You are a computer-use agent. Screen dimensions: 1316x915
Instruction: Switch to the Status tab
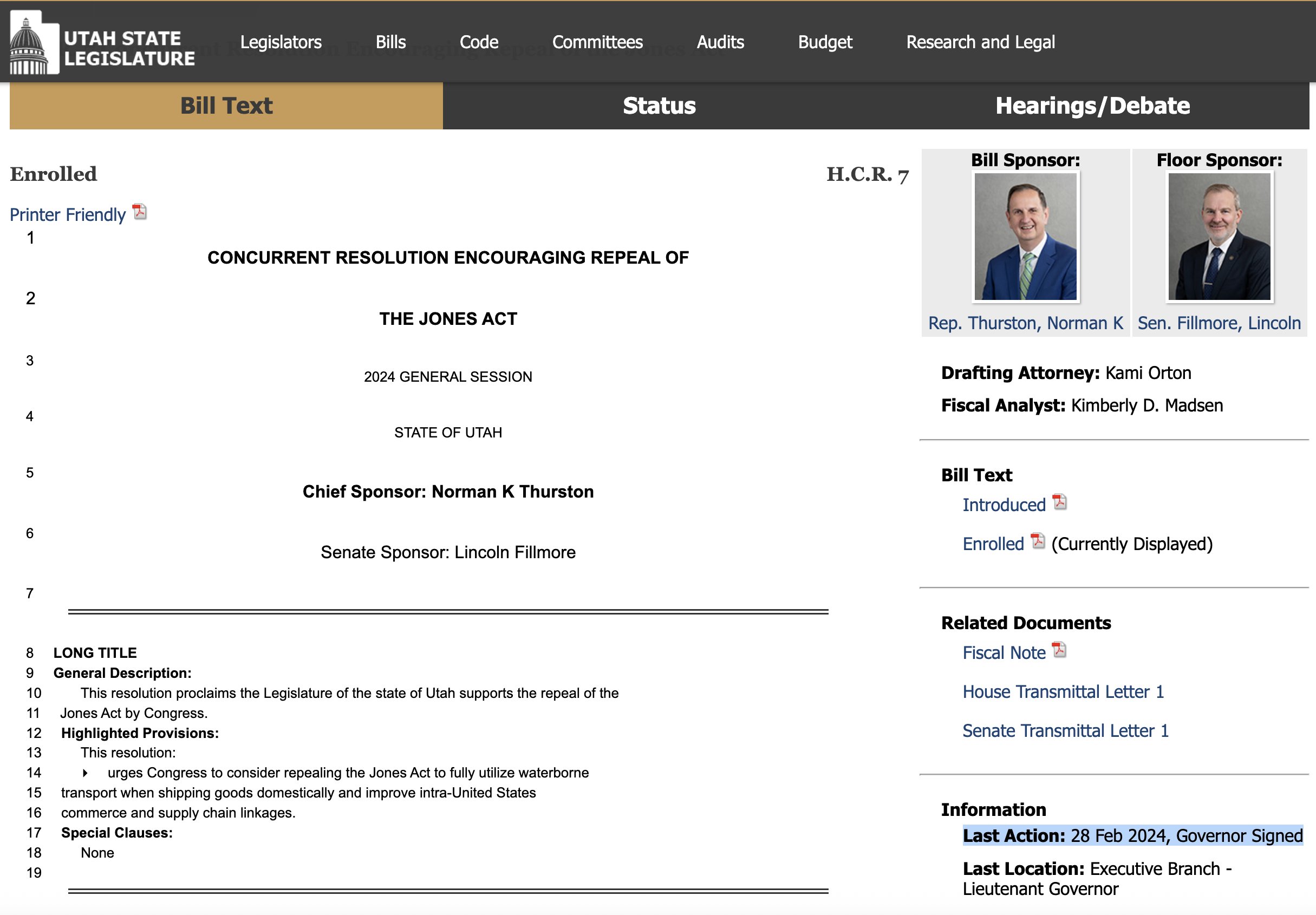[659, 106]
